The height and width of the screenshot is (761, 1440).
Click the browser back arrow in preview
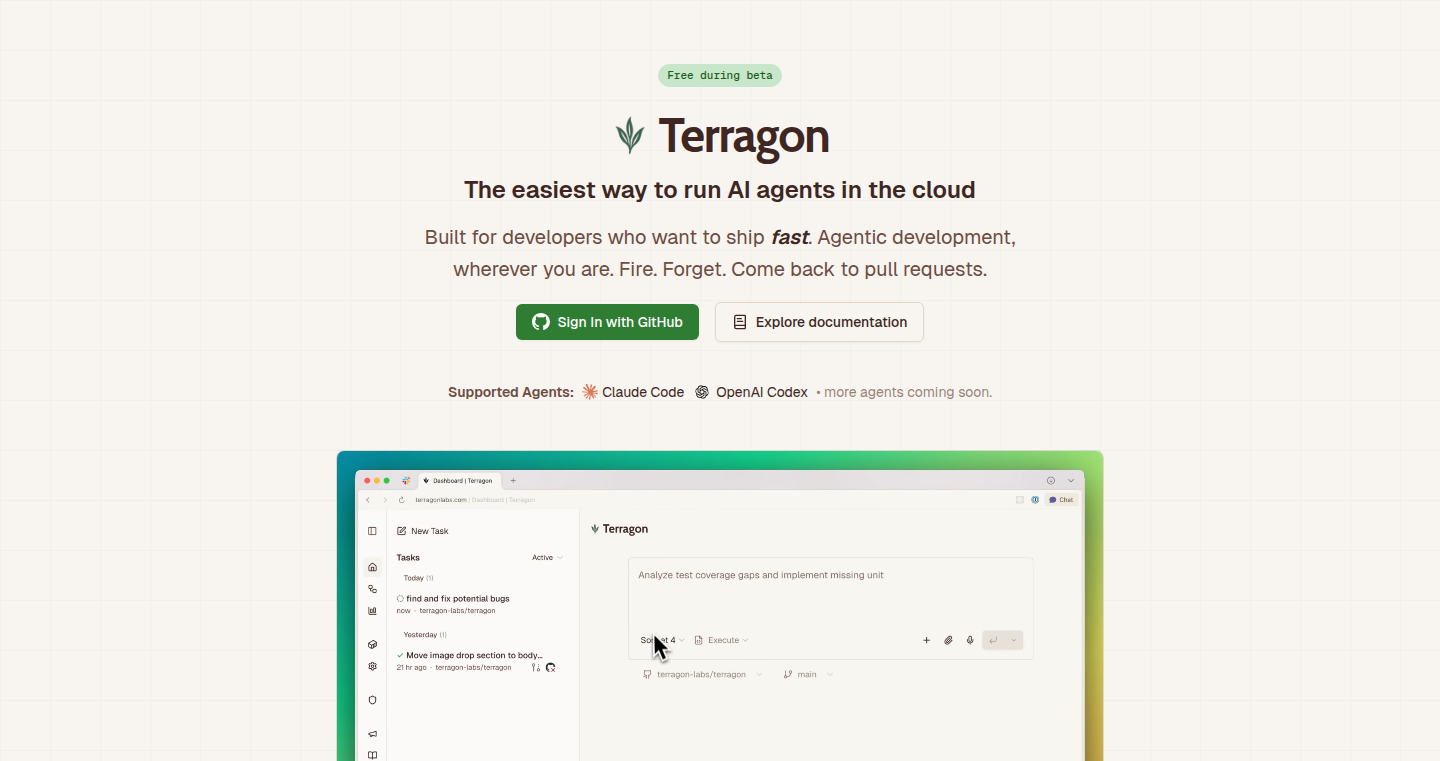367,499
